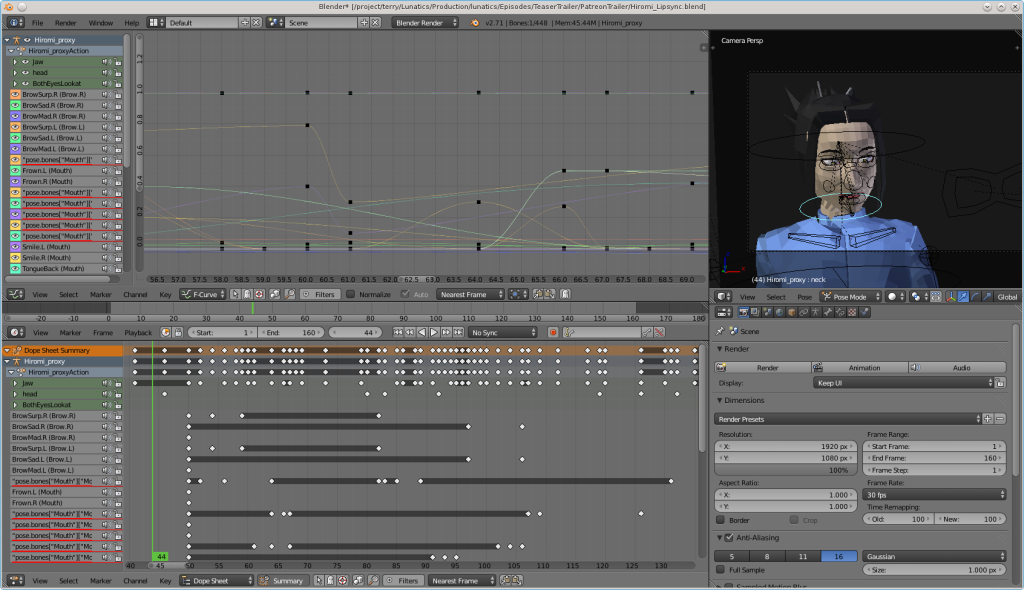1024x590 pixels.
Task: Select the 3D rotation manipulator icon
Action: (x=976, y=295)
